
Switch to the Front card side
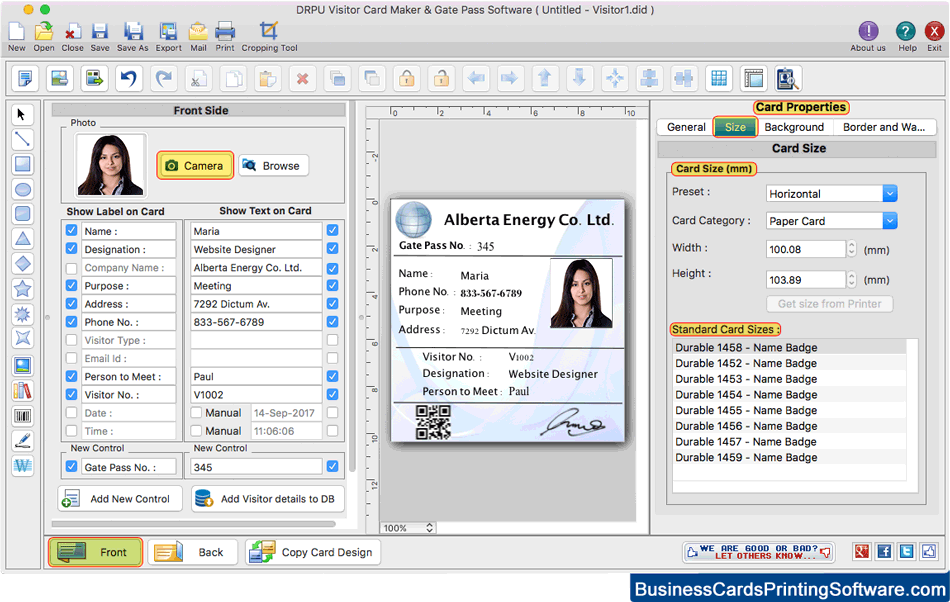(x=96, y=552)
